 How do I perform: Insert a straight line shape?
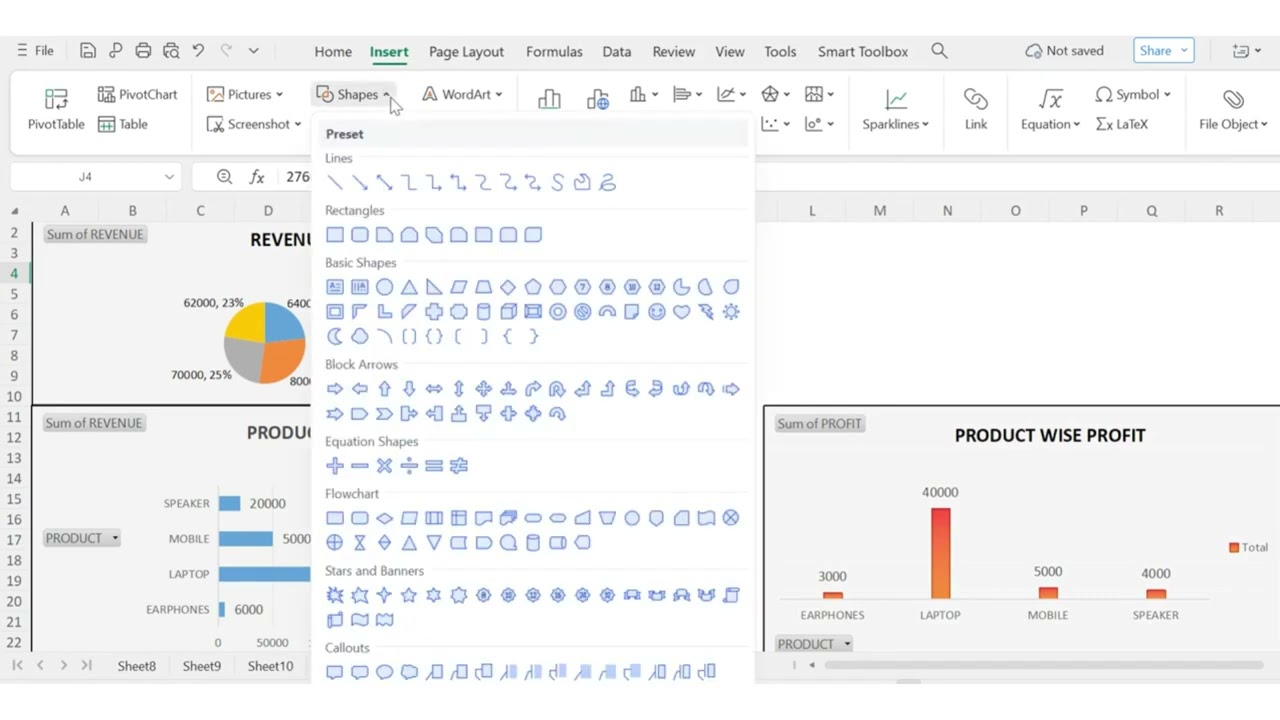click(x=335, y=183)
